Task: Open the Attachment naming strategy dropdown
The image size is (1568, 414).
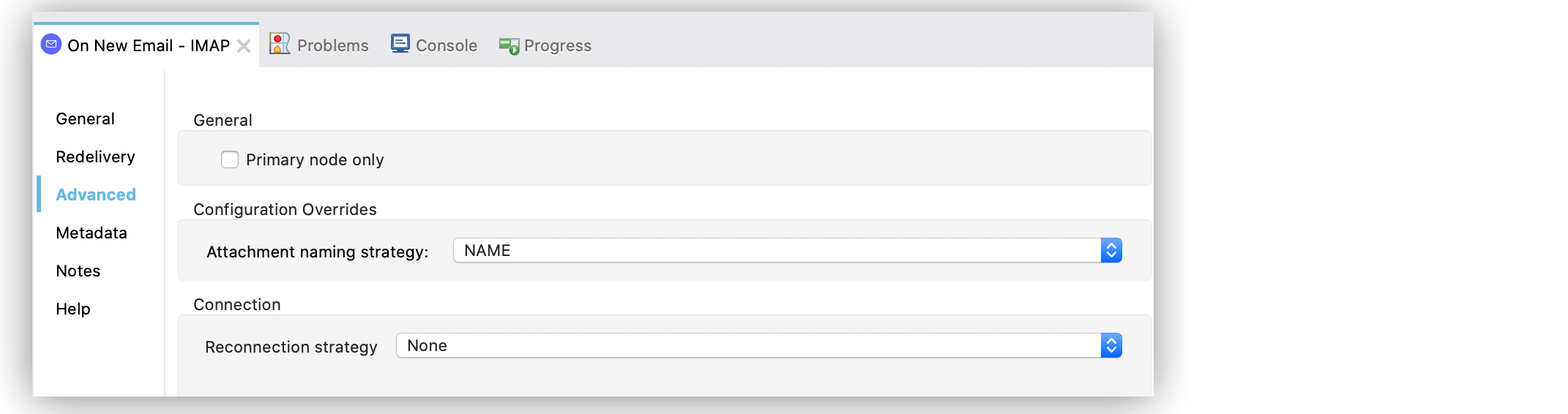Action: point(776,251)
